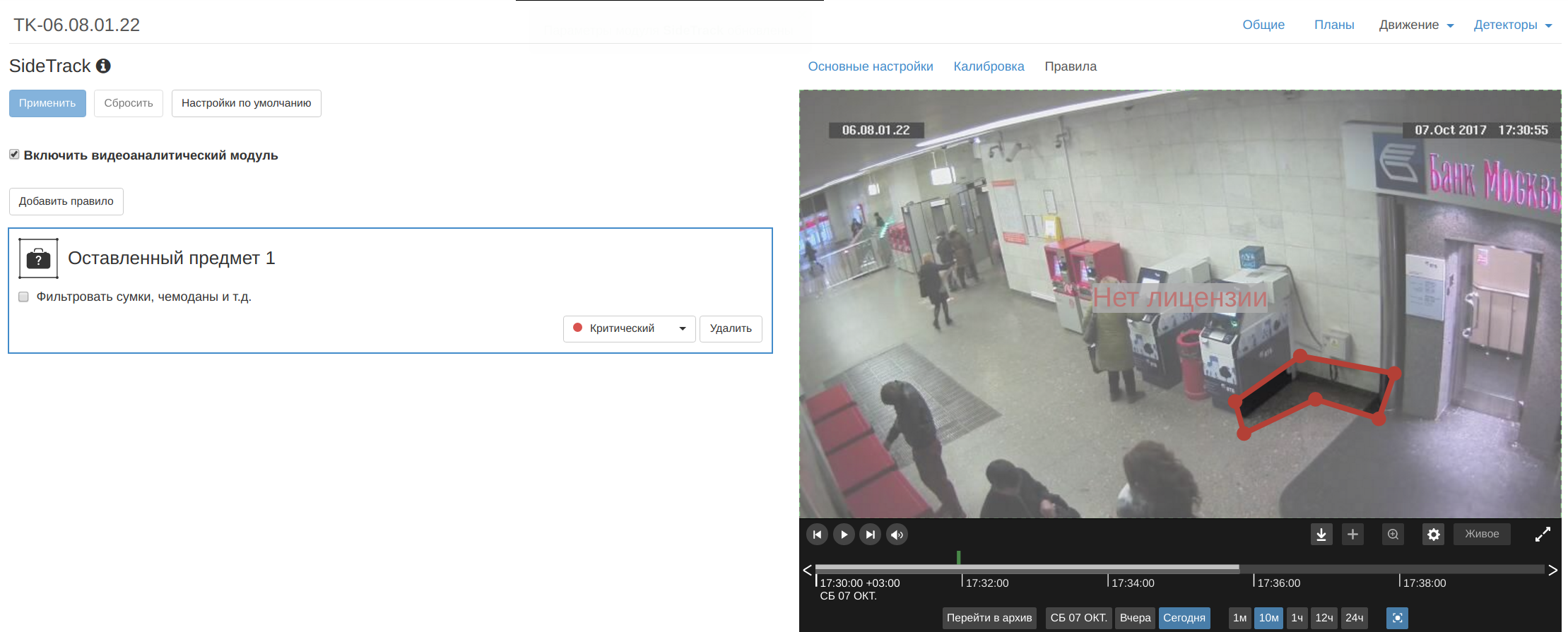1568x632 pixels.
Task: Click the ТК-06.08.01.22 camera title
Action: [77, 25]
